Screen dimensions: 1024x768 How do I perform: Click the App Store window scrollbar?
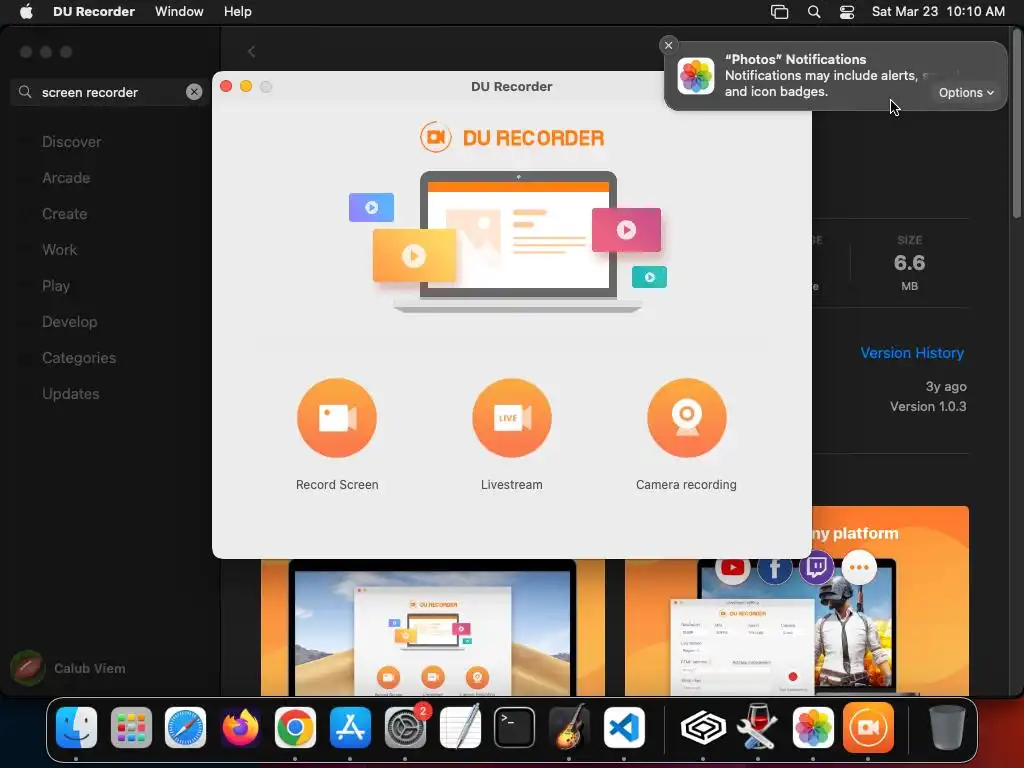1017,124
